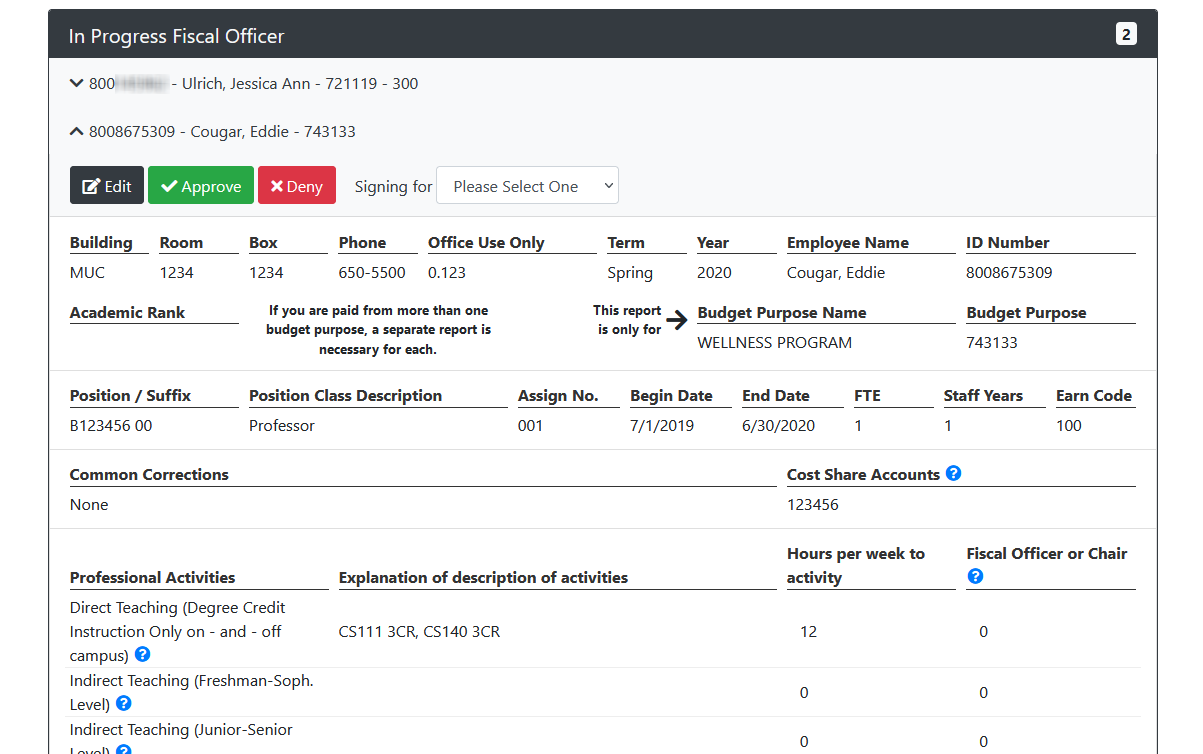The height and width of the screenshot is (754, 1203).
Task: Click help icon under Fiscal Officer or Chair
Action: tap(976, 576)
